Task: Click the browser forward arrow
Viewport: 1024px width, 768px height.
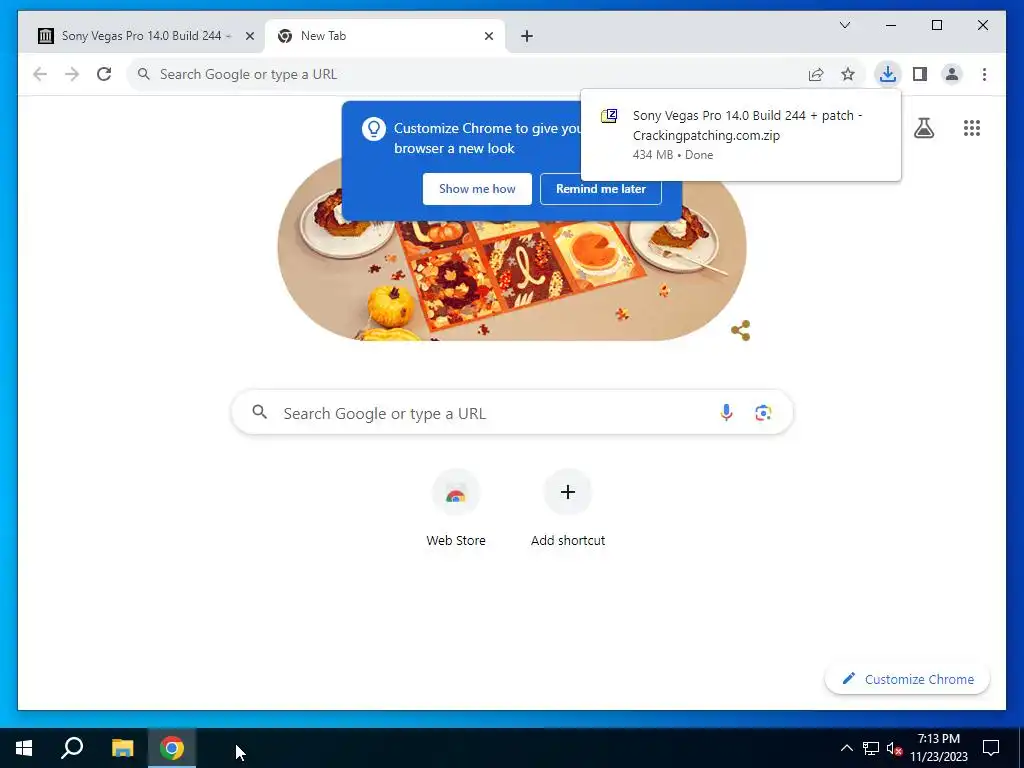Action: click(72, 74)
